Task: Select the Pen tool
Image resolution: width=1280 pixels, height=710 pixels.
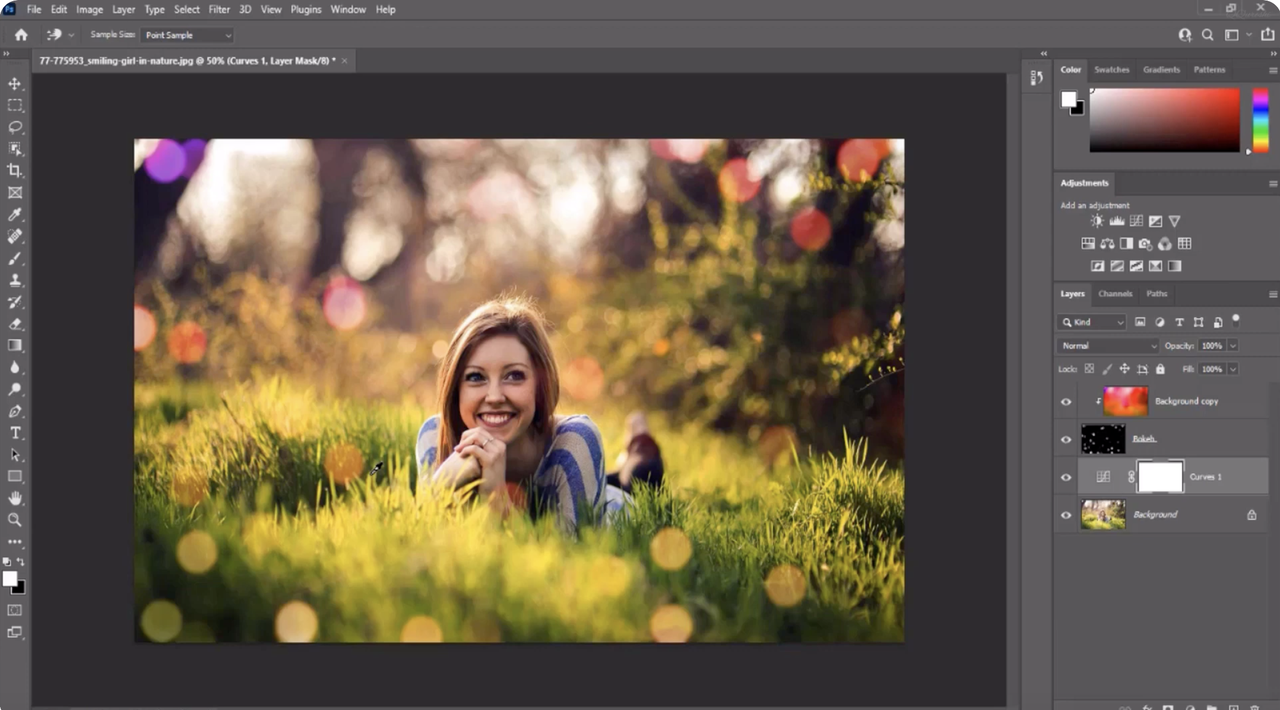Action: (x=15, y=411)
